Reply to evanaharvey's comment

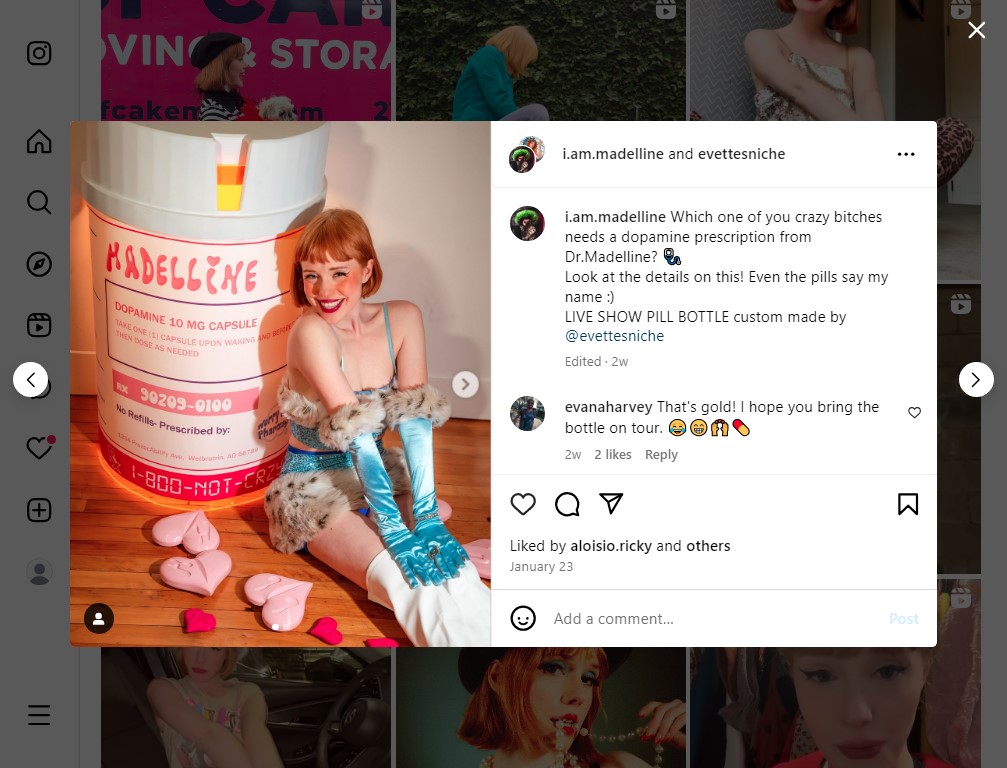pos(661,455)
